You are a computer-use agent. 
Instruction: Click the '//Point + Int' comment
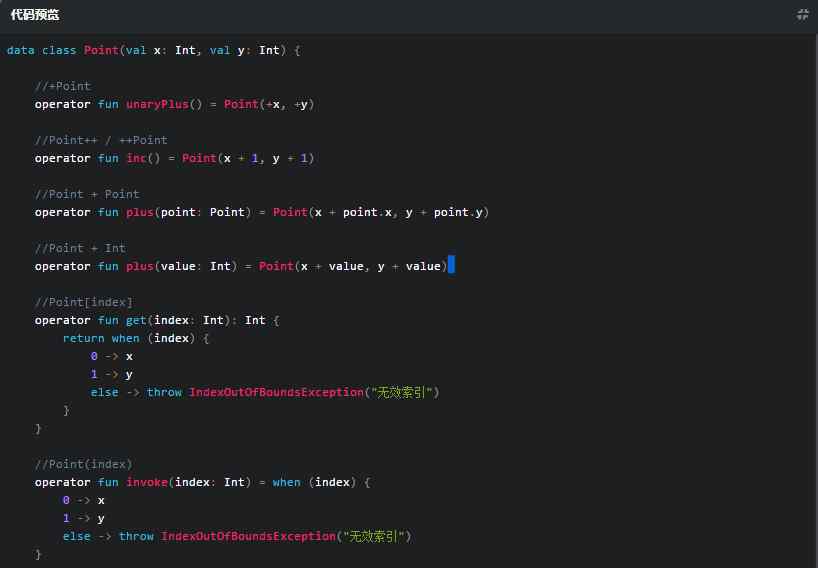click(x=80, y=248)
